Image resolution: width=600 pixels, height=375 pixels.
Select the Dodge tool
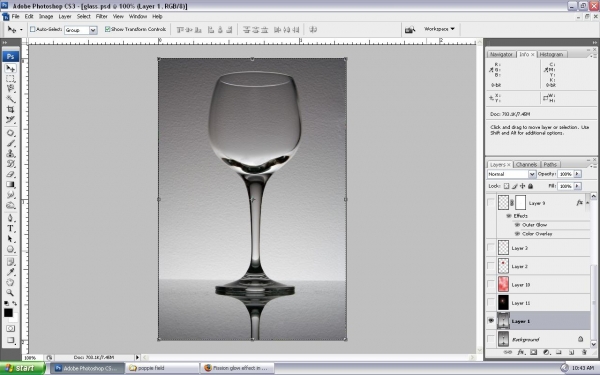click(10, 205)
